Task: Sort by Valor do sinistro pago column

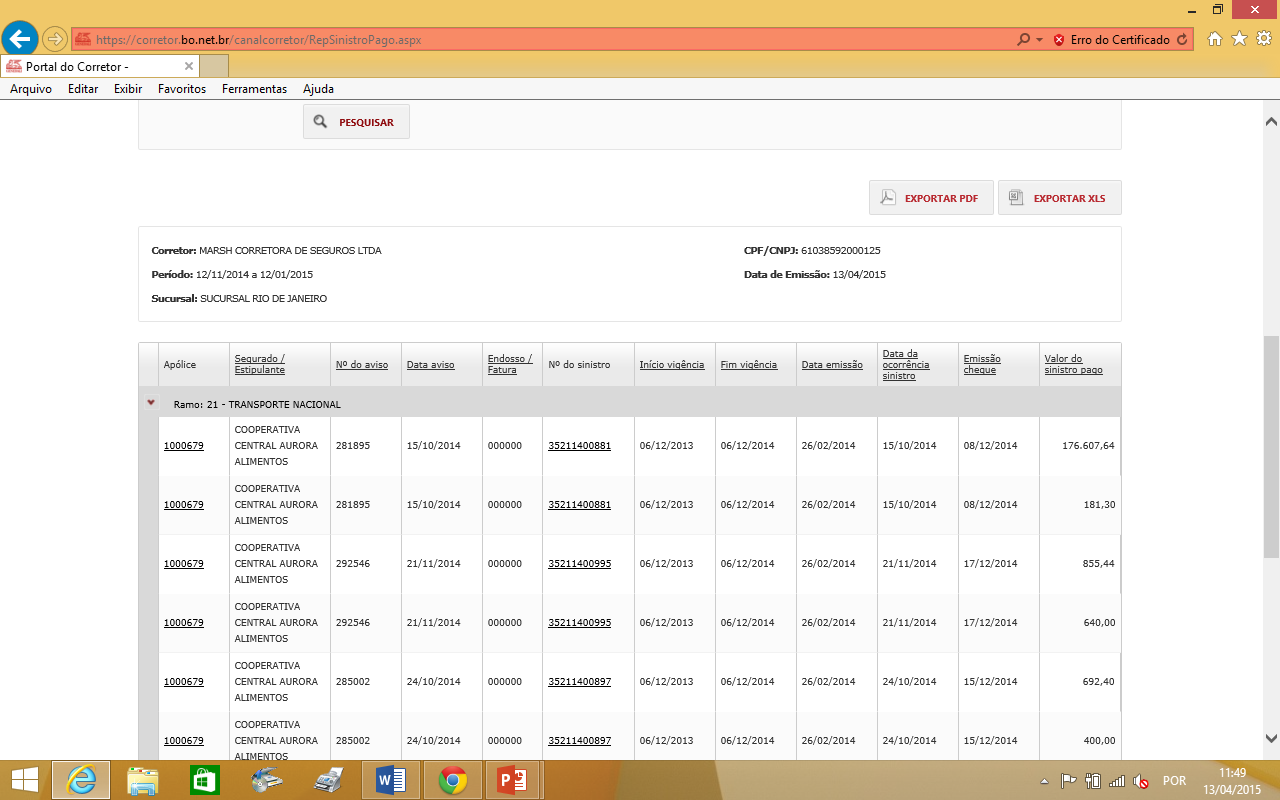Action: [1073, 364]
